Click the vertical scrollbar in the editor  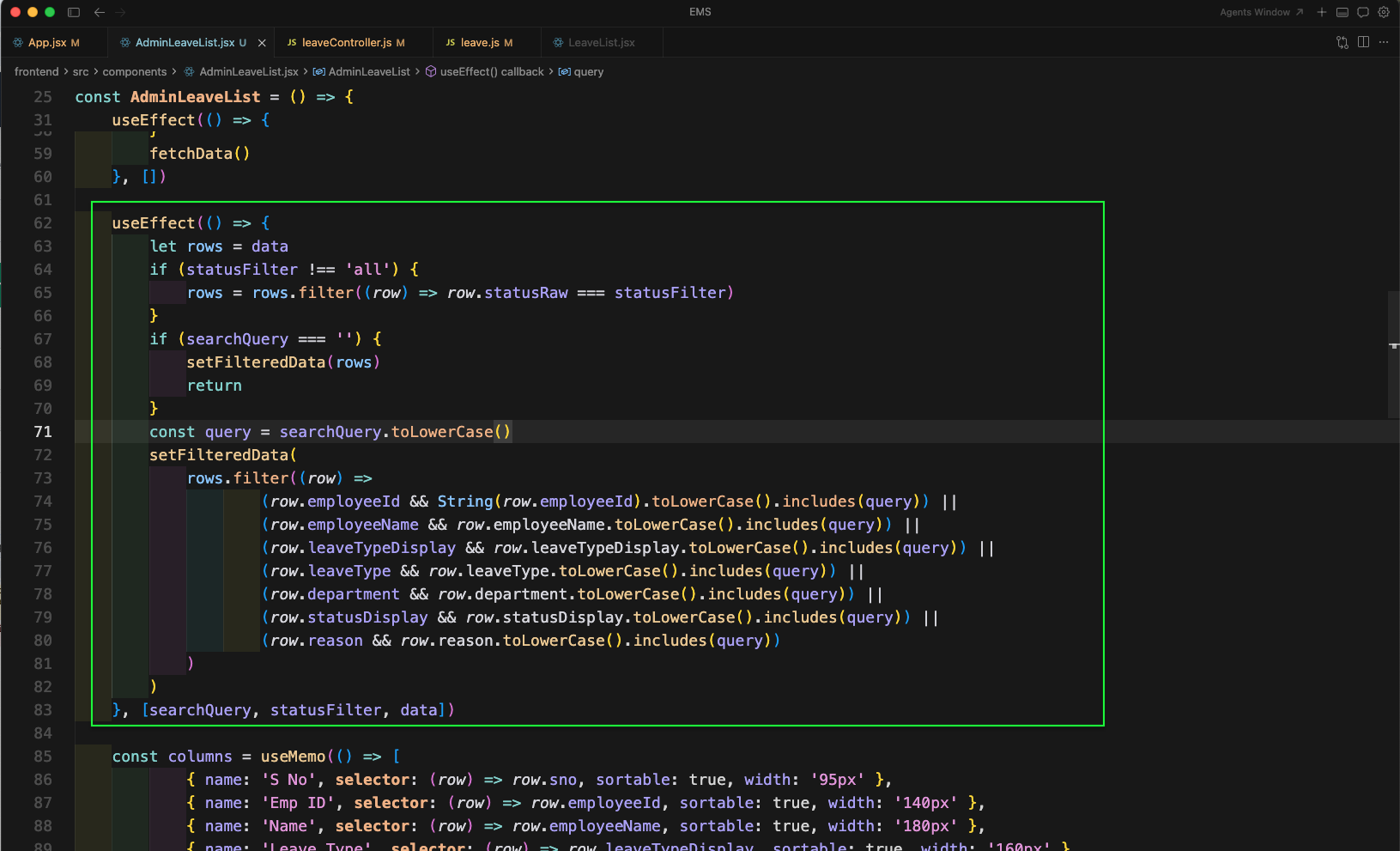click(1394, 354)
